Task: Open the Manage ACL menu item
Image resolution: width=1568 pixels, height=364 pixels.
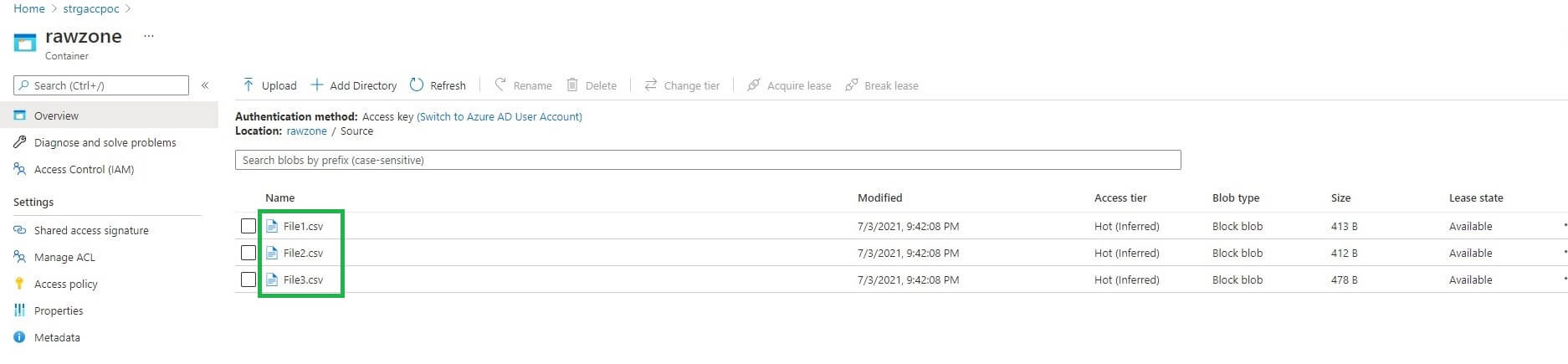Action: (64, 257)
